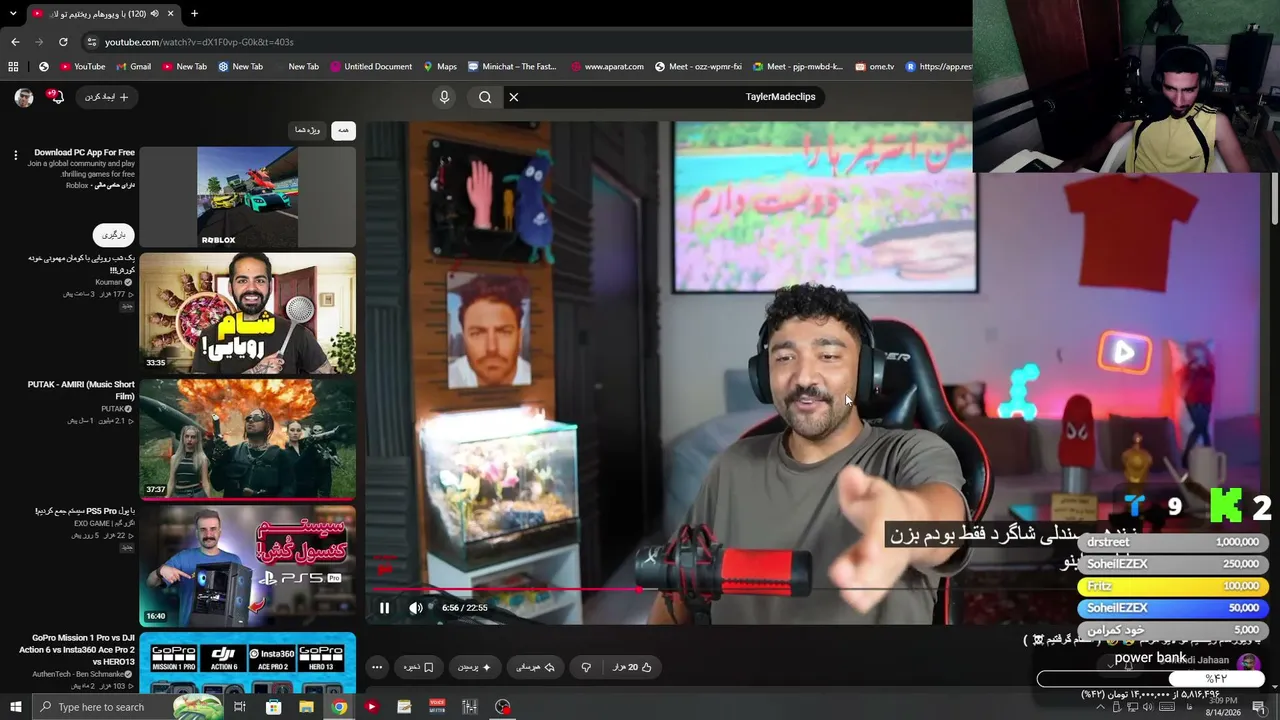1280x720 pixels.
Task: Open the notepad app on the taskbar
Action: pos(404,707)
